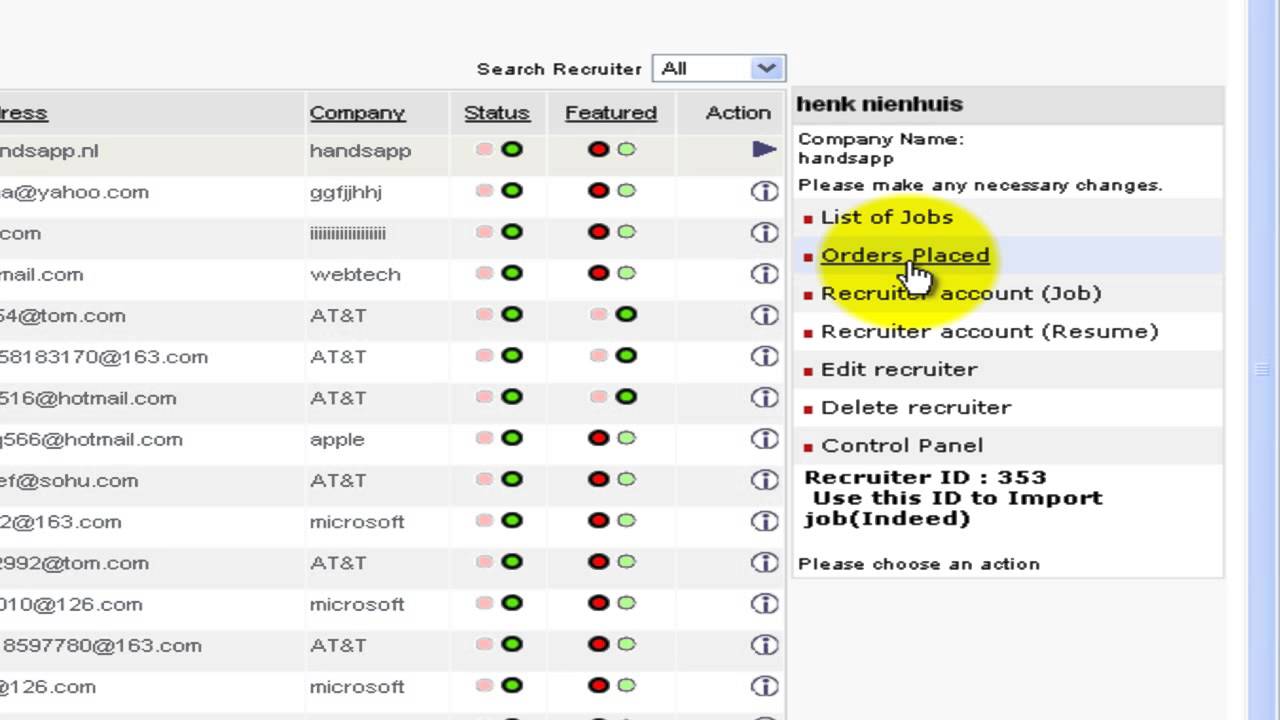Click the a@yahoo.com email cell

click(74, 192)
